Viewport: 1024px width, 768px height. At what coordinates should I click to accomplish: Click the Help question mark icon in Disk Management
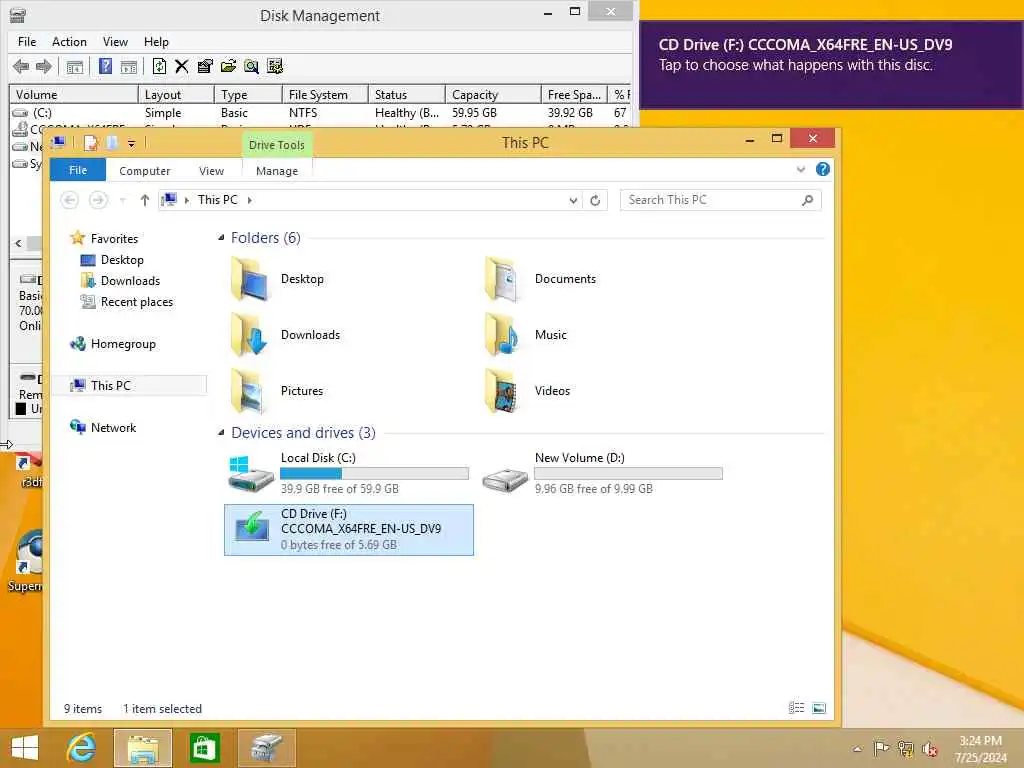(105, 66)
